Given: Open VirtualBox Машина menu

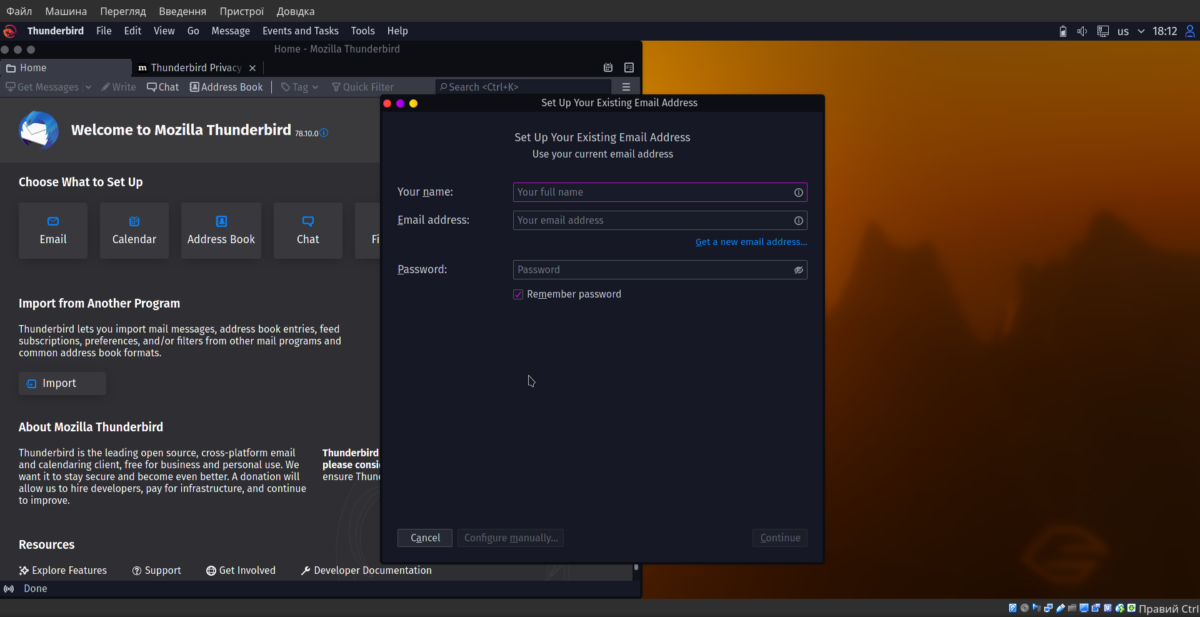Looking at the screenshot, I should click(x=66, y=11).
